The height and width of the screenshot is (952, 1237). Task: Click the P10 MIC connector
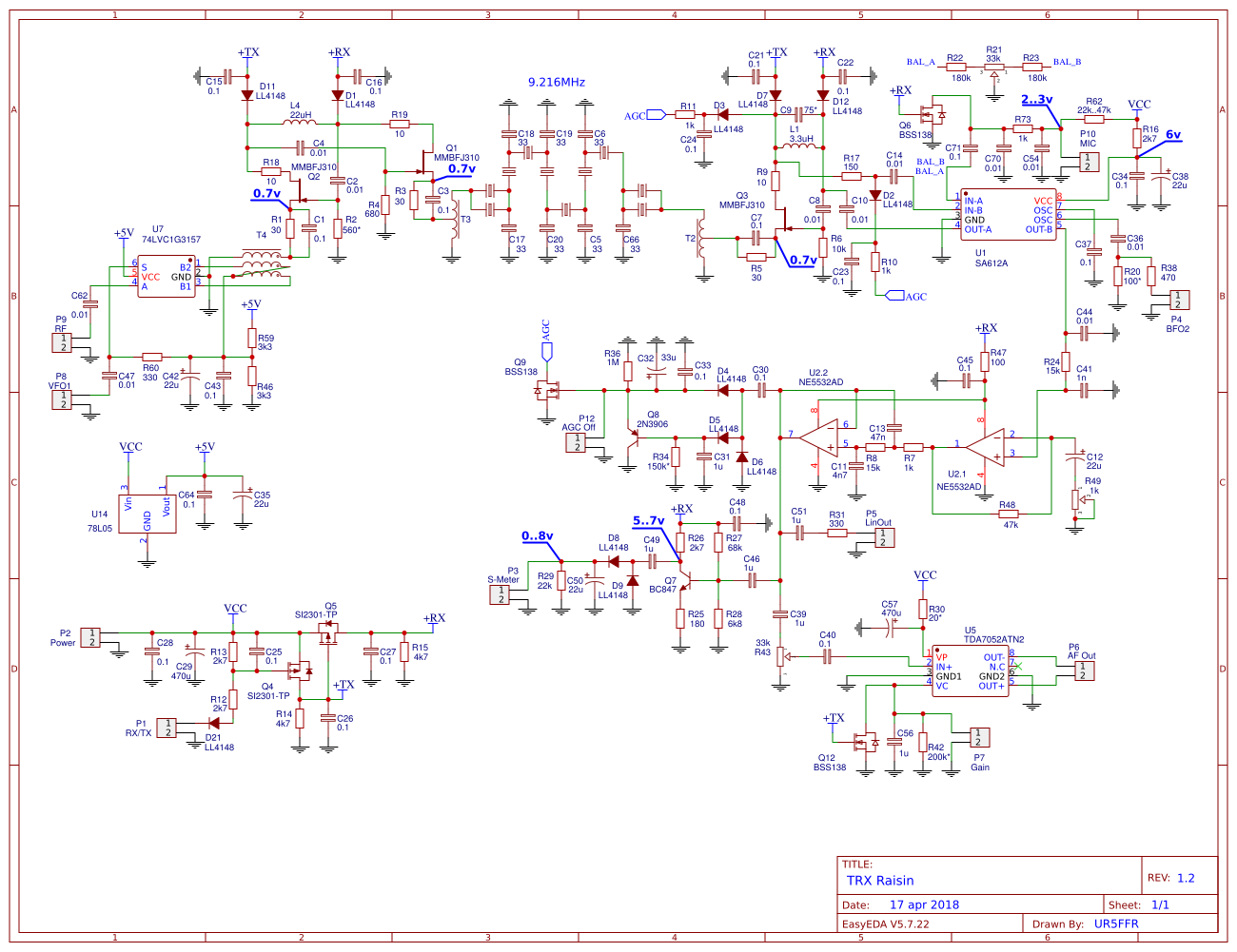[1088, 162]
